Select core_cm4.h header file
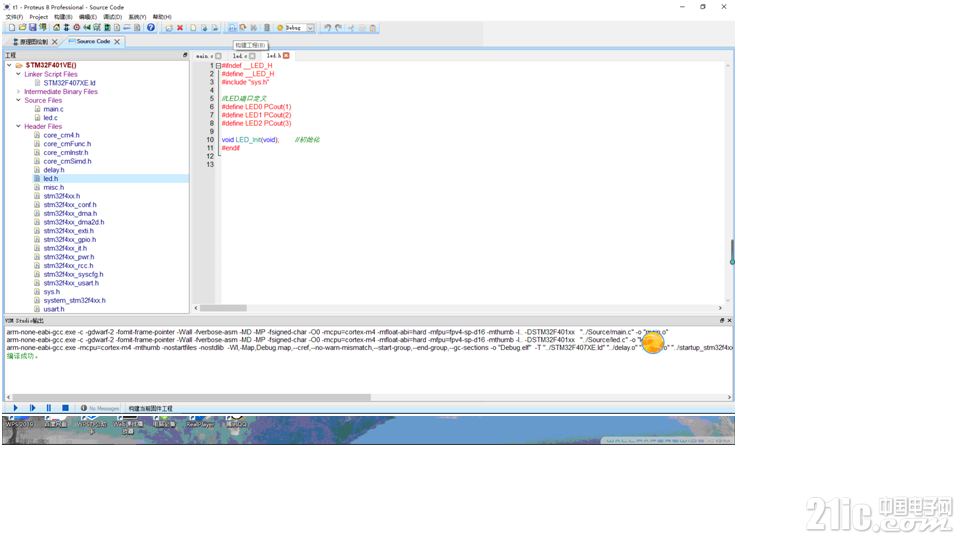This screenshot has width=960, height=540. (x=61, y=135)
